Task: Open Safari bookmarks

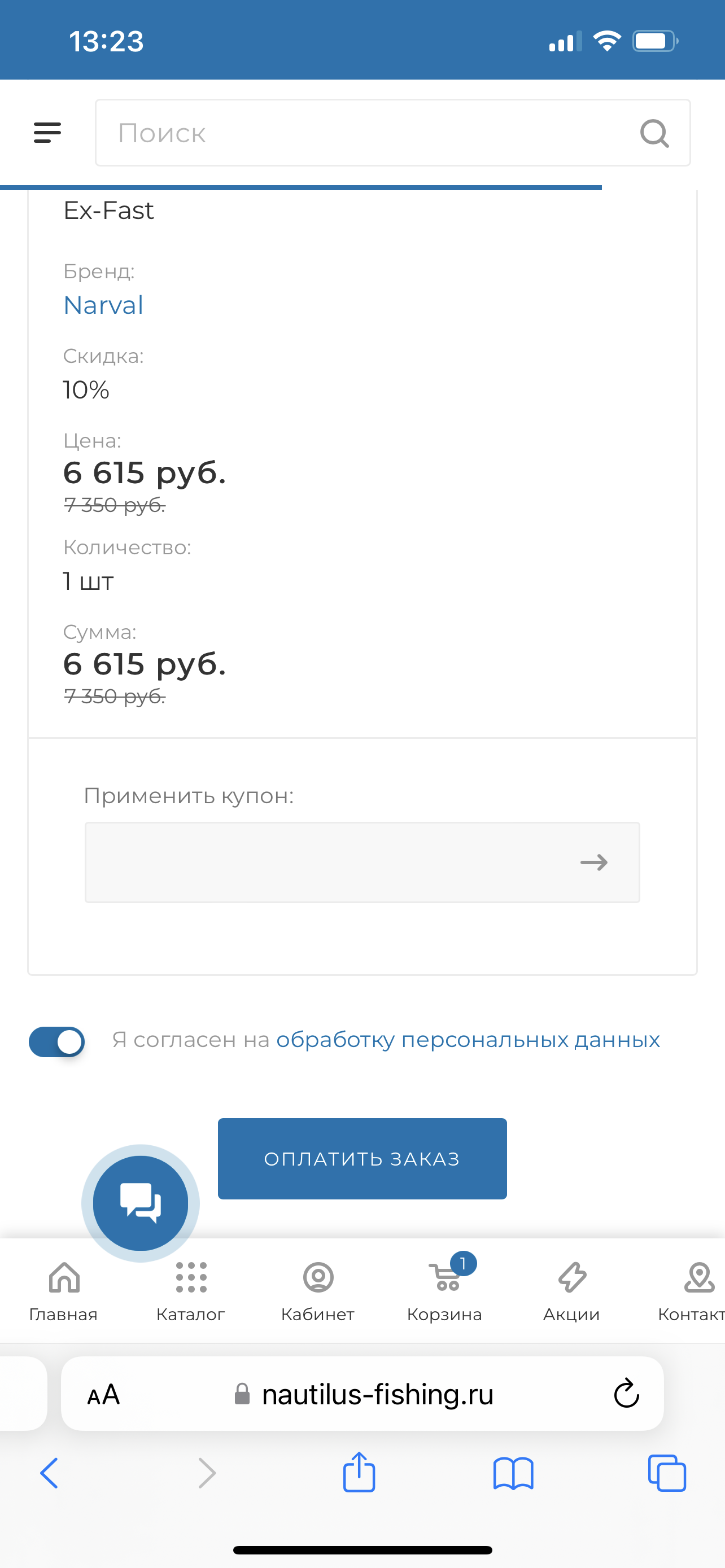Action: click(x=513, y=1474)
